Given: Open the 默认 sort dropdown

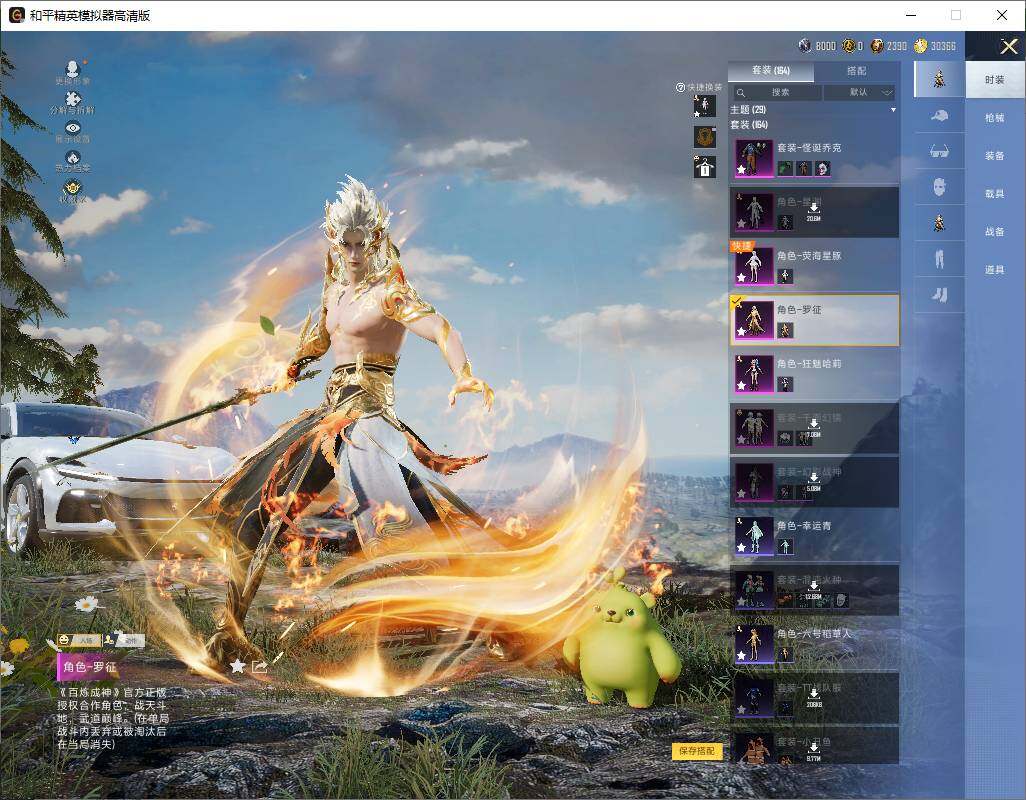Looking at the screenshot, I should (859, 92).
